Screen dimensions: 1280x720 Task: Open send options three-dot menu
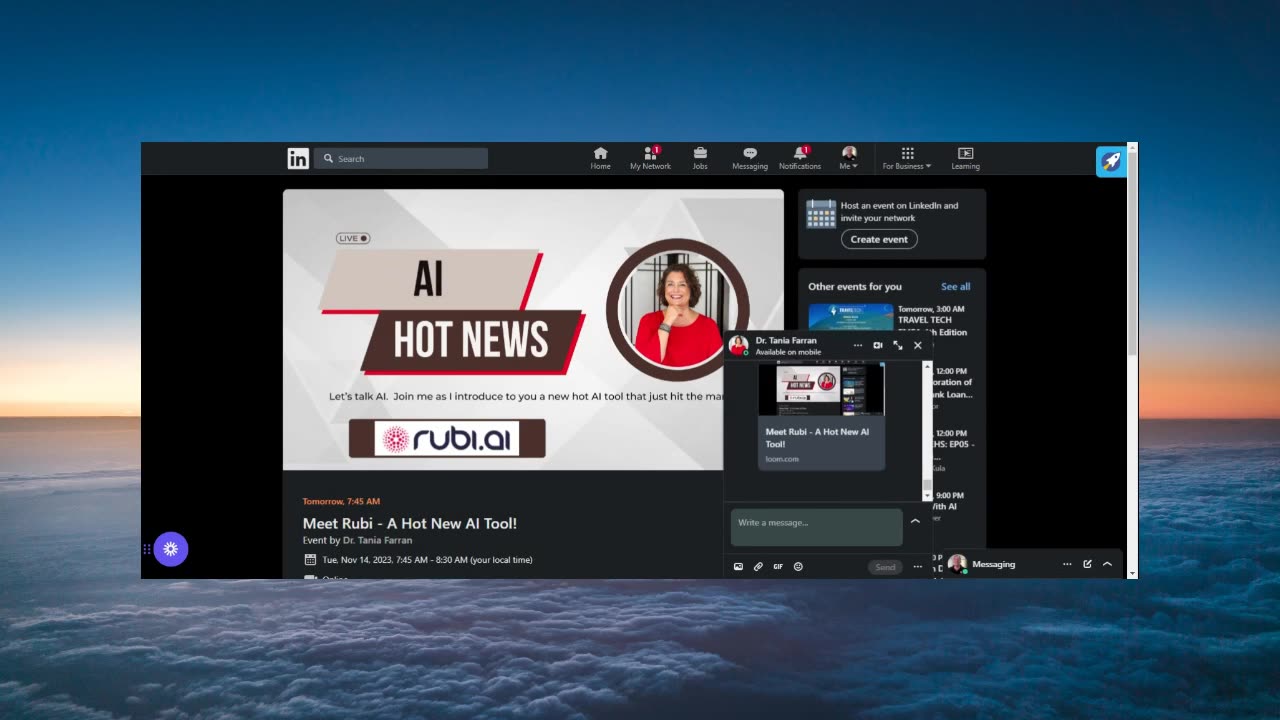(917, 567)
